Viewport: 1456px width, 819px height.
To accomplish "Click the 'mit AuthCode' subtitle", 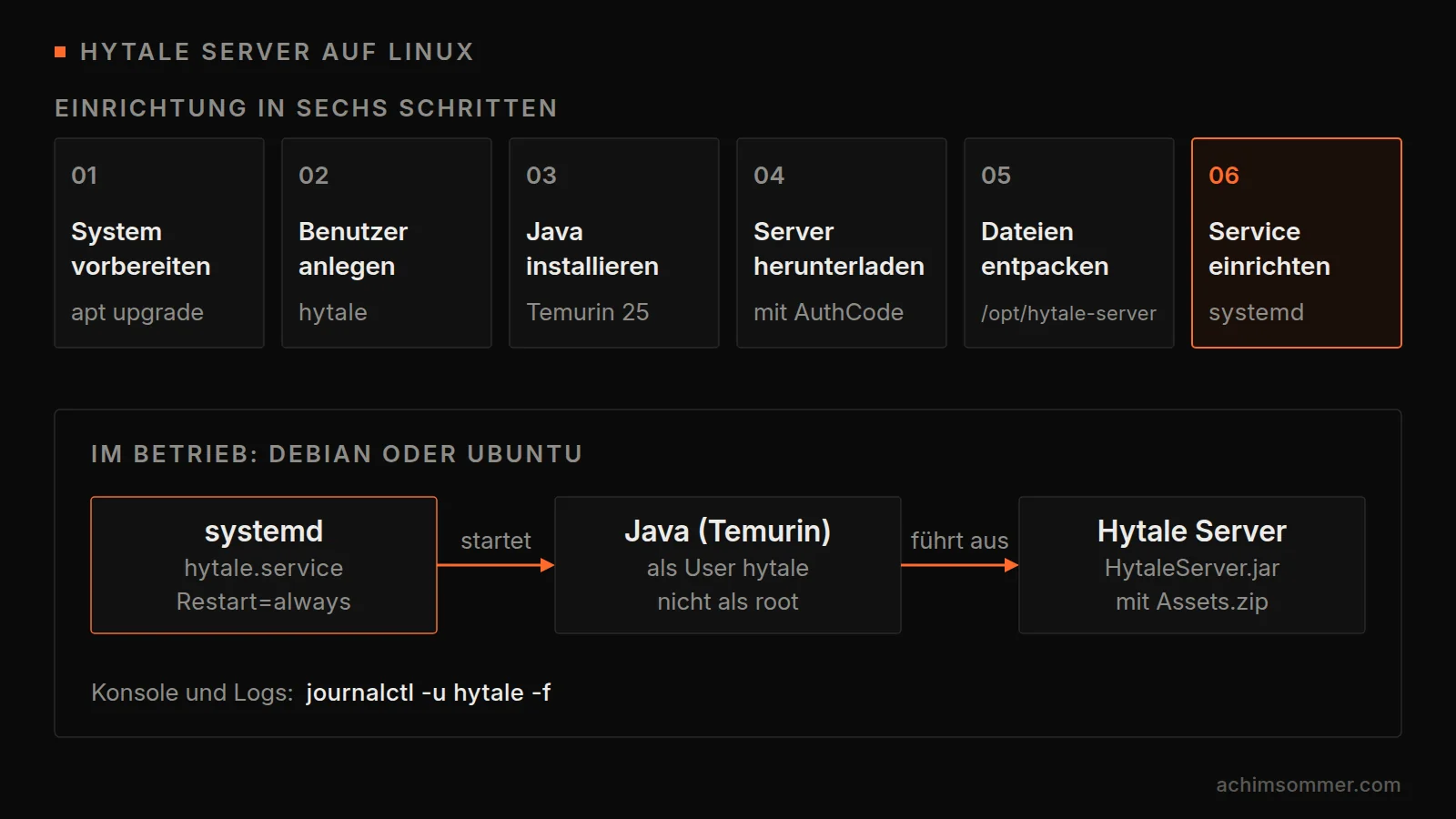I will click(x=828, y=312).
